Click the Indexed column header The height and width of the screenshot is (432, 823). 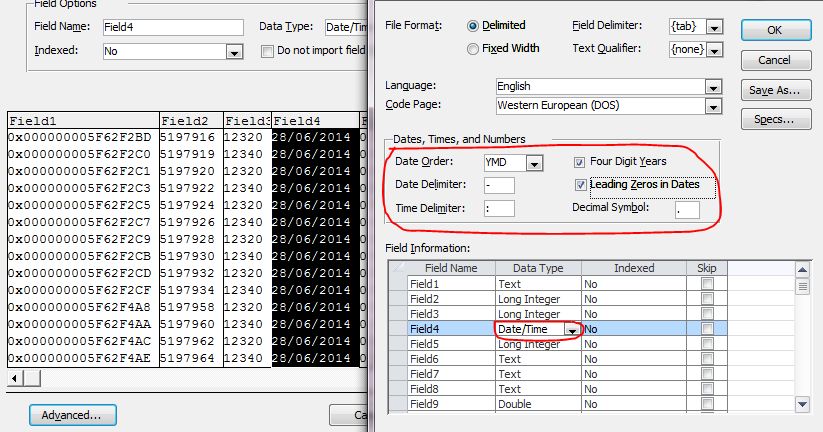(634, 268)
